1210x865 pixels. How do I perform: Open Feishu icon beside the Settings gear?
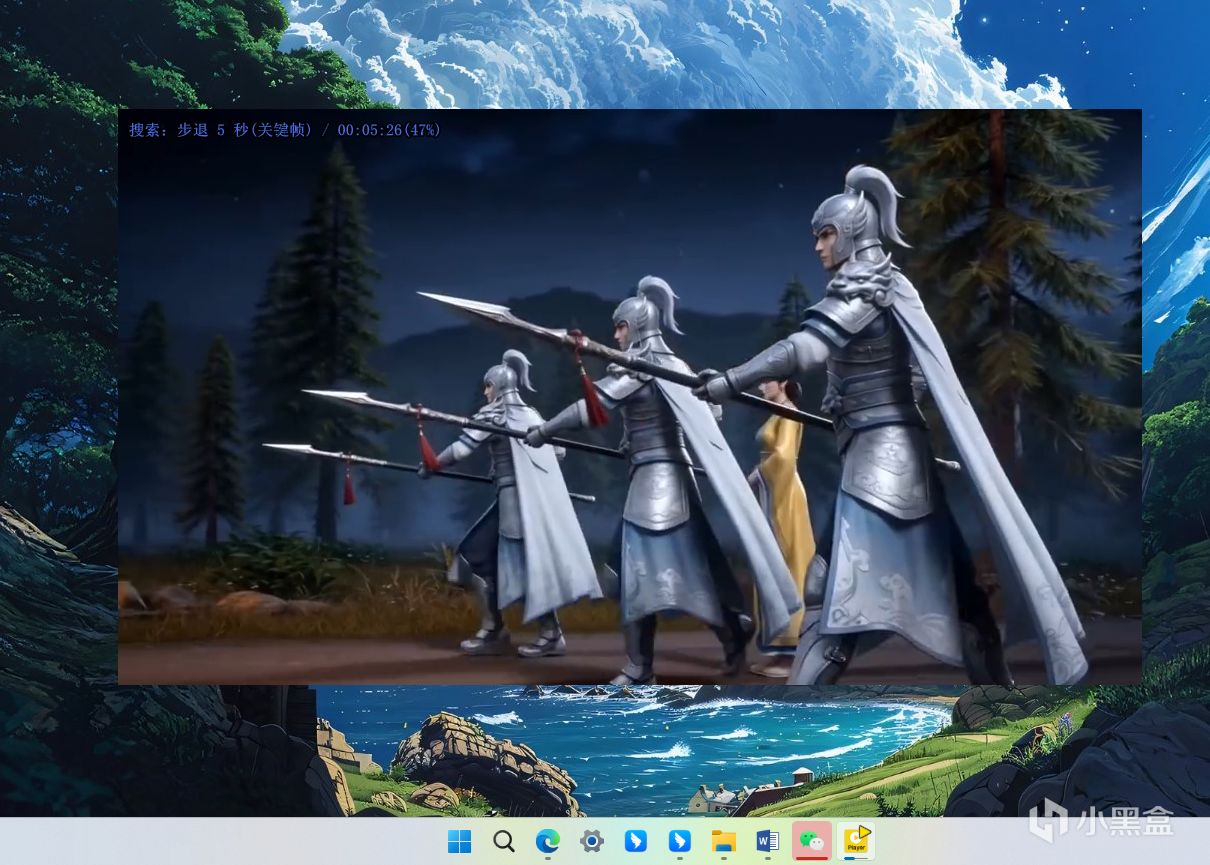point(636,841)
